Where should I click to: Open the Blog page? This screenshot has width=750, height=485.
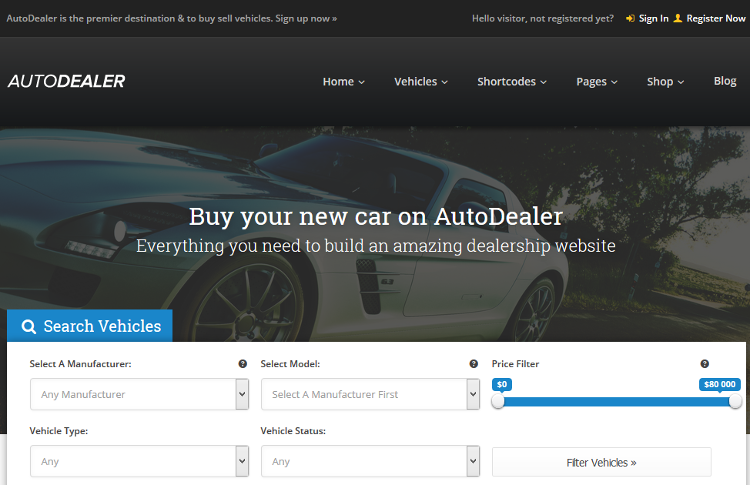(725, 81)
